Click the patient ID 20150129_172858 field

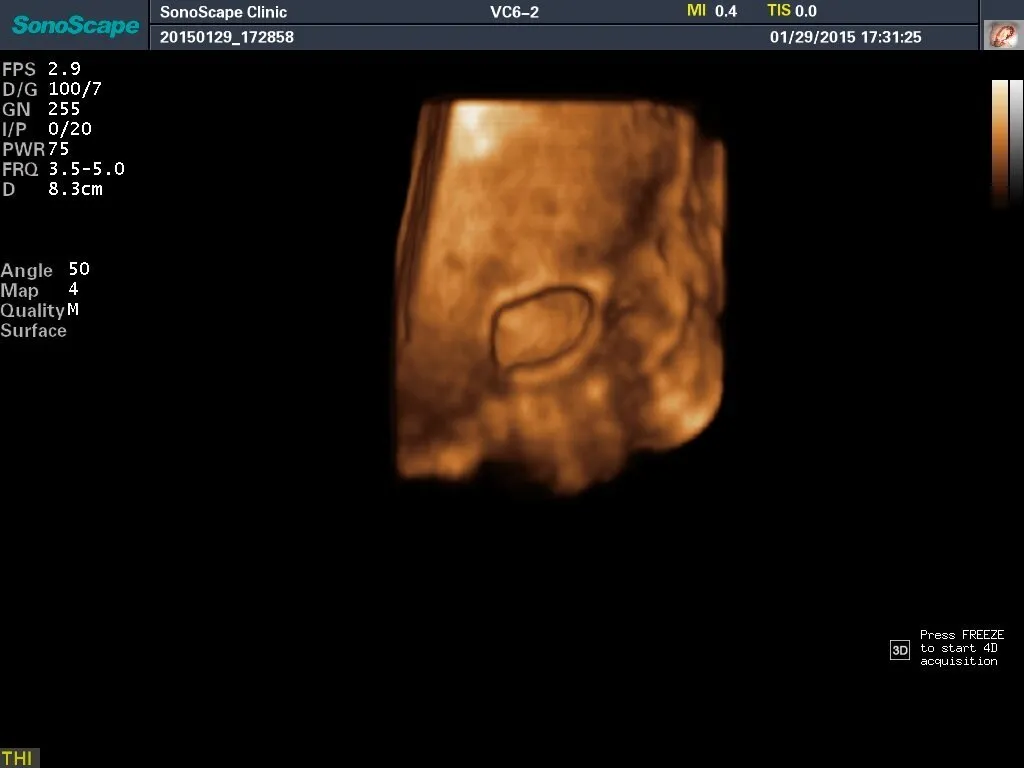227,37
